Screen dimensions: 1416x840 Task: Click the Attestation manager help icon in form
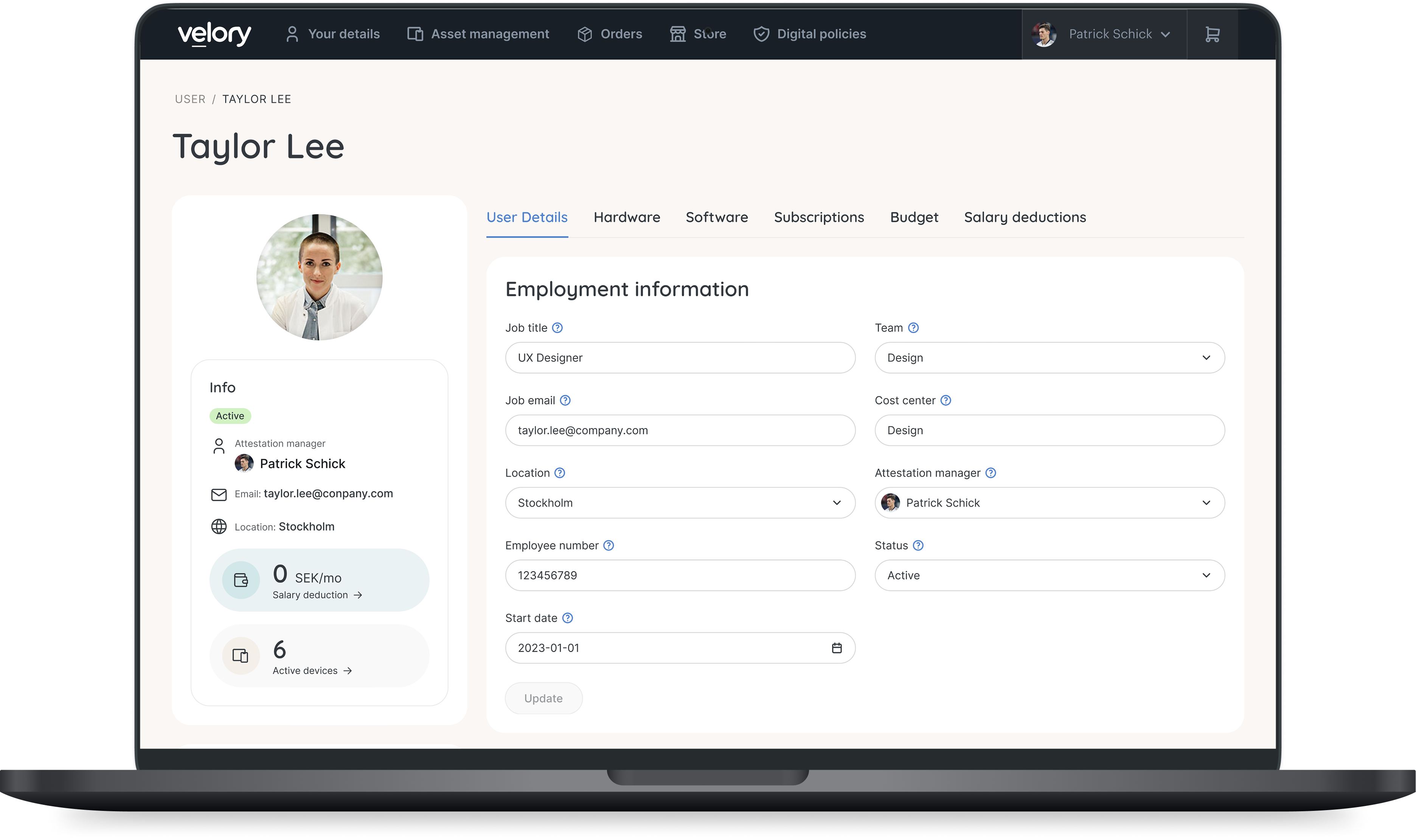(x=991, y=473)
